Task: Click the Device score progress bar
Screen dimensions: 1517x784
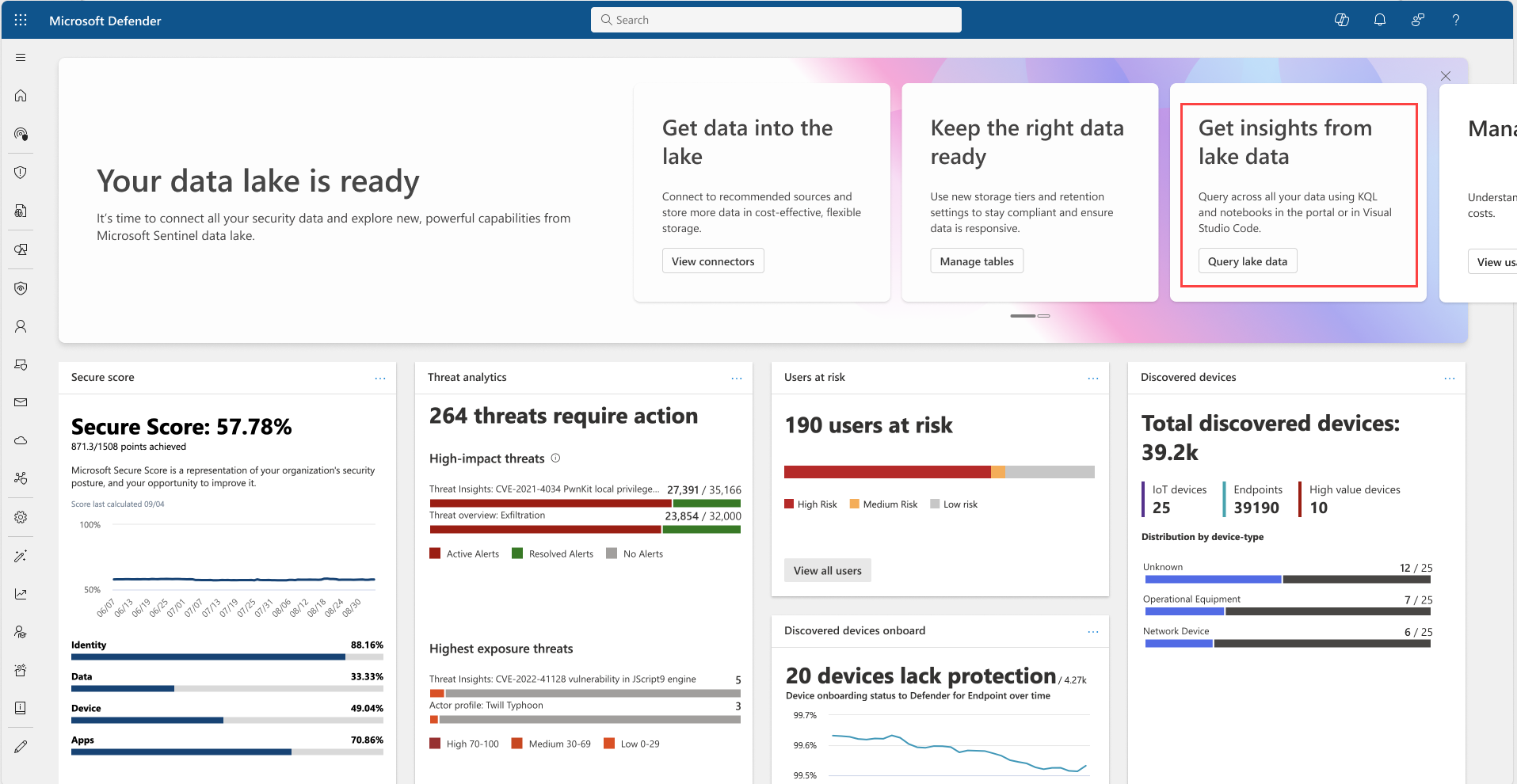Action: [x=227, y=720]
